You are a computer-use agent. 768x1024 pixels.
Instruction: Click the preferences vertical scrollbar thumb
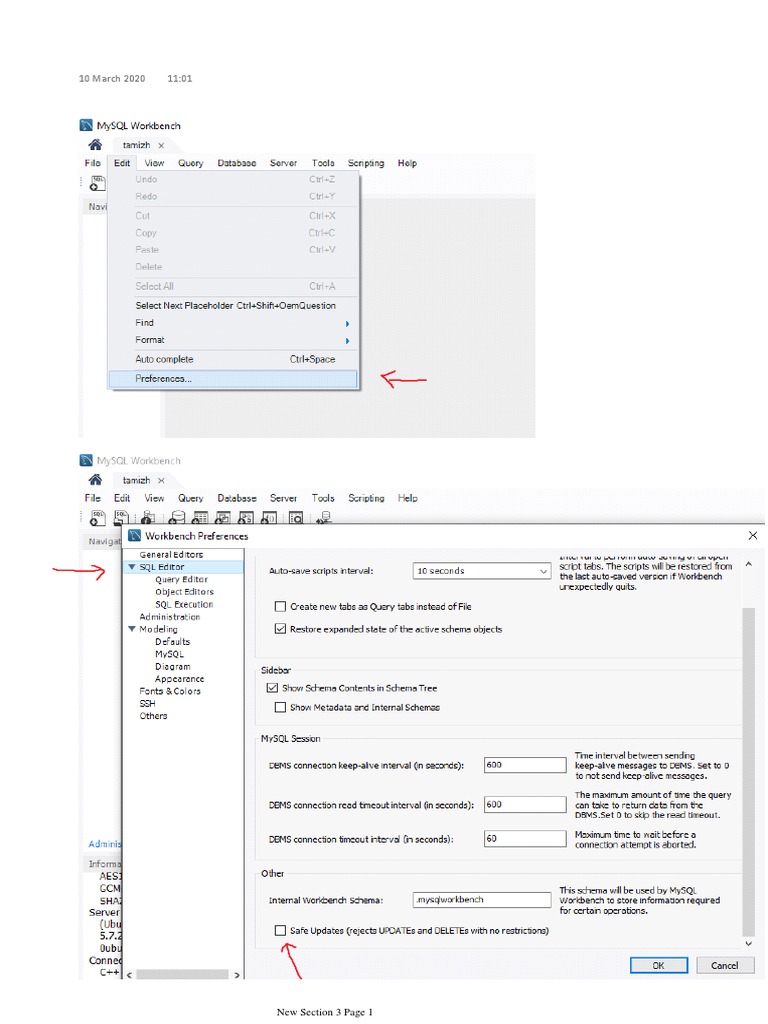point(748,771)
